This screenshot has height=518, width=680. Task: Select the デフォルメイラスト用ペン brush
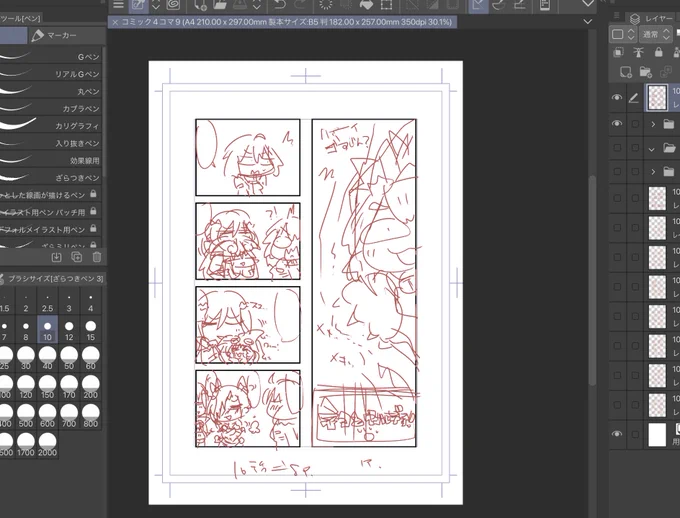pyautogui.click(x=51, y=229)
